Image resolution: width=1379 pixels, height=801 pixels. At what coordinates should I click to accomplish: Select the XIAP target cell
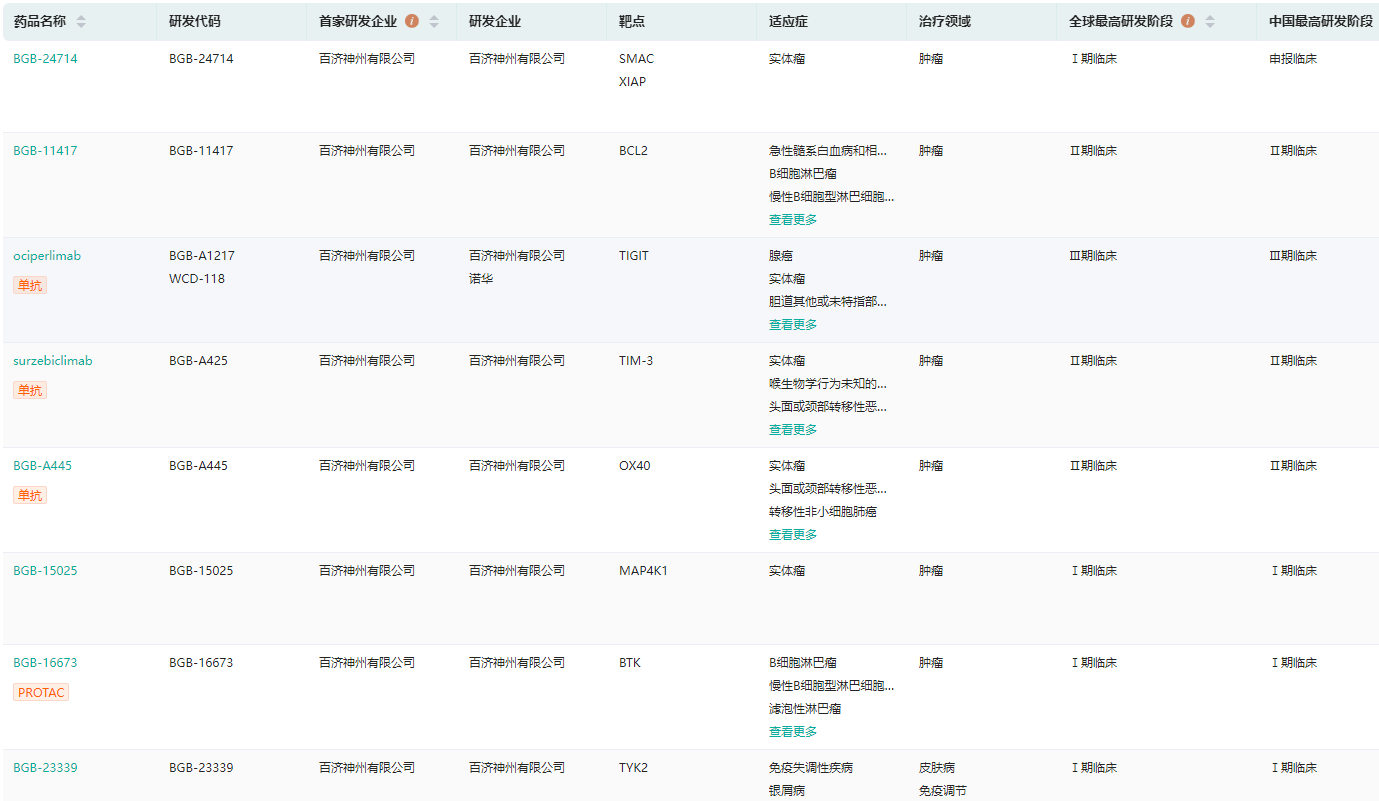click(x=633, y=82)
